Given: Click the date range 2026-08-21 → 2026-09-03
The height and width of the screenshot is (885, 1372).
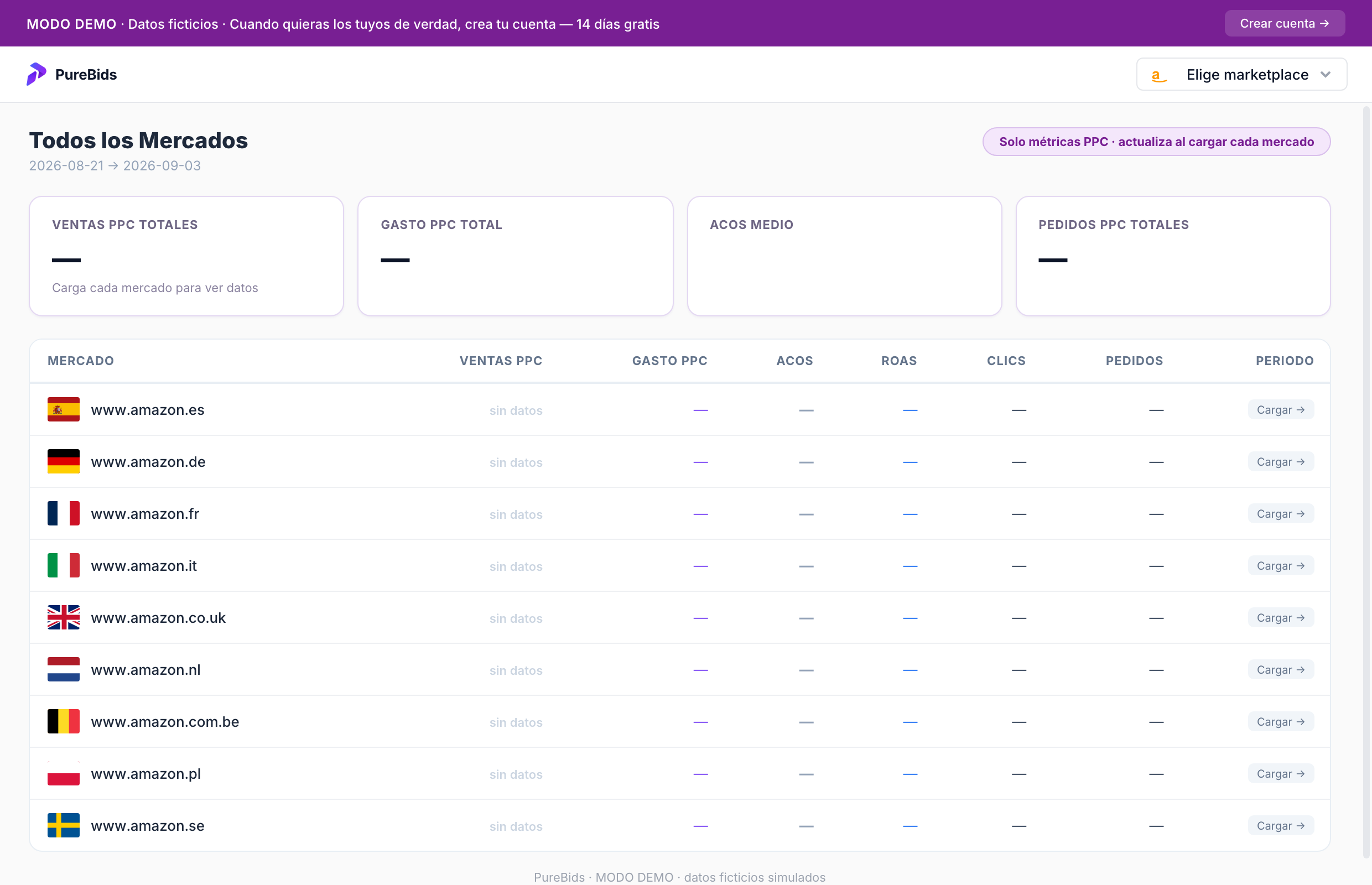Looking at the screenshot, I should (x=115, y=165).
